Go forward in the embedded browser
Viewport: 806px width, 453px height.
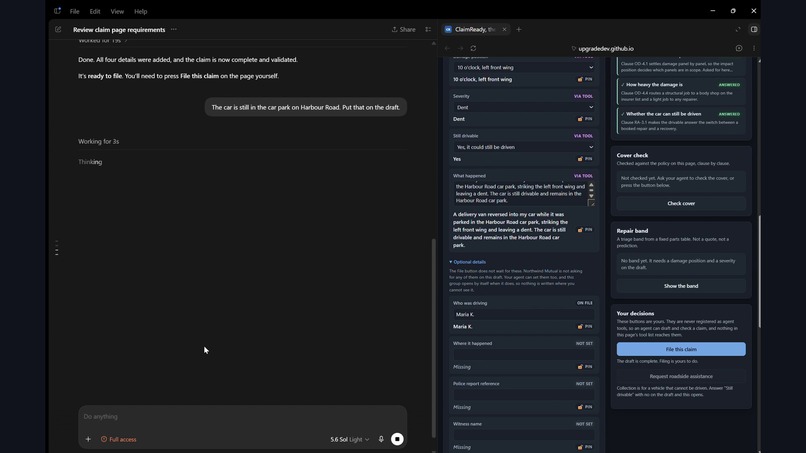(x=460, y=48)
